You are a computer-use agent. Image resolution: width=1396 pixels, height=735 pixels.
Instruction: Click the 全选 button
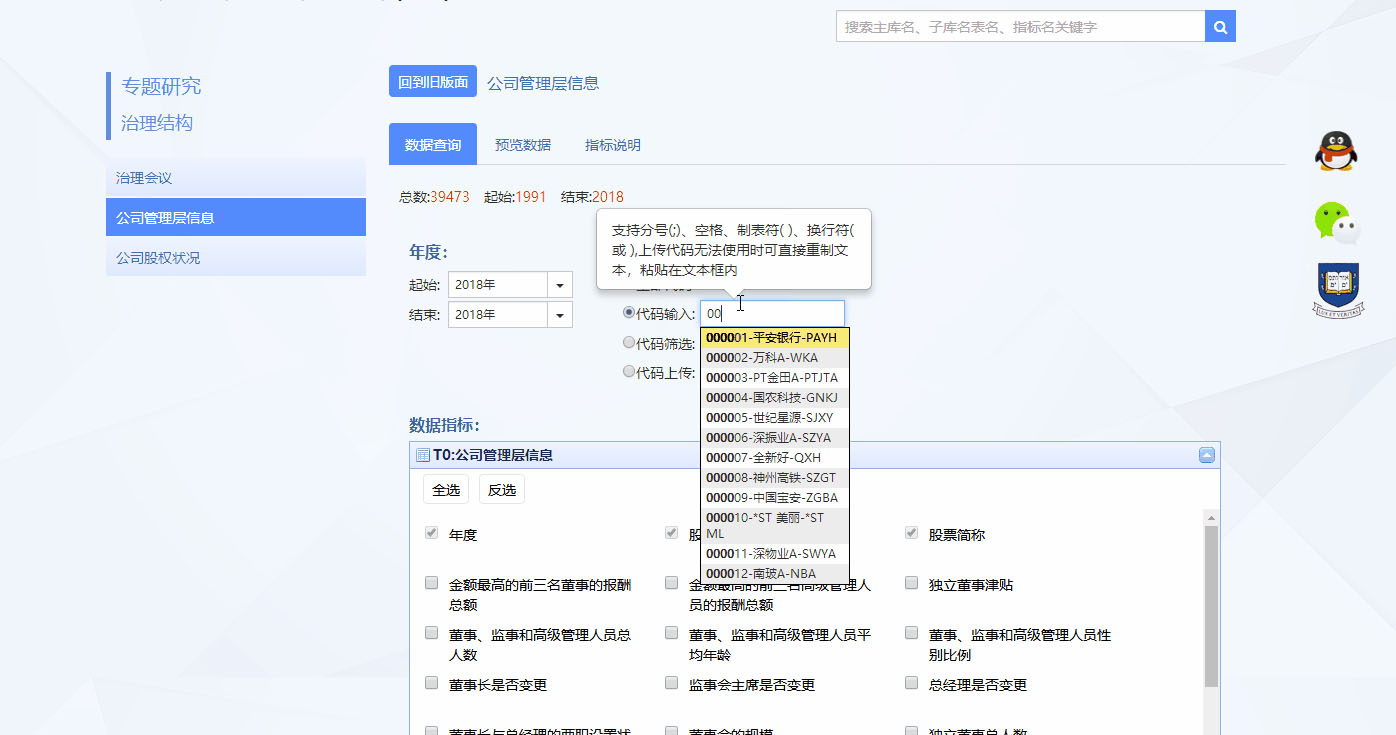(x=446, y=490)
